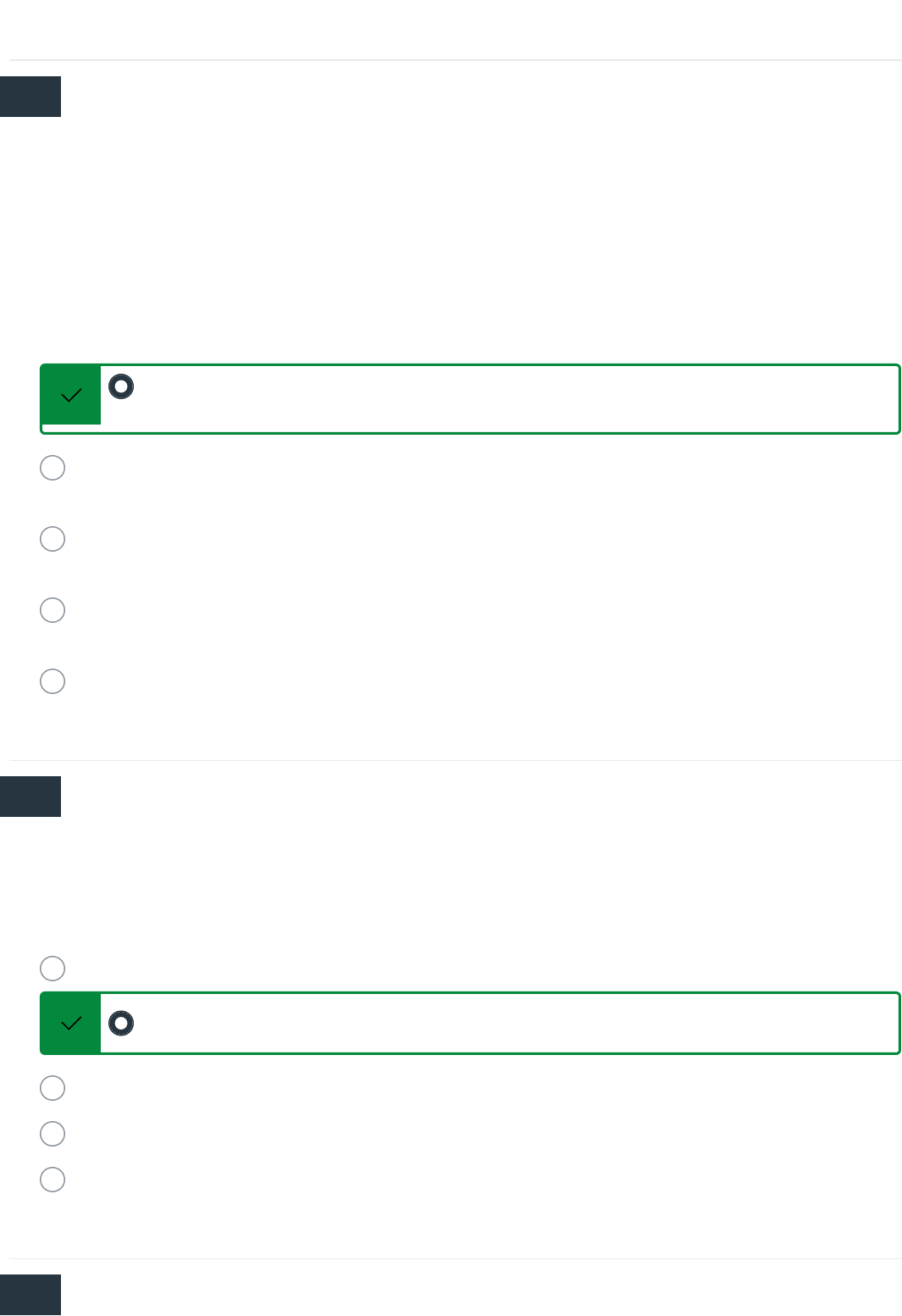Choose the second option of first question
The height and width of the screenshot is (1316, 902).
(53, 468)
